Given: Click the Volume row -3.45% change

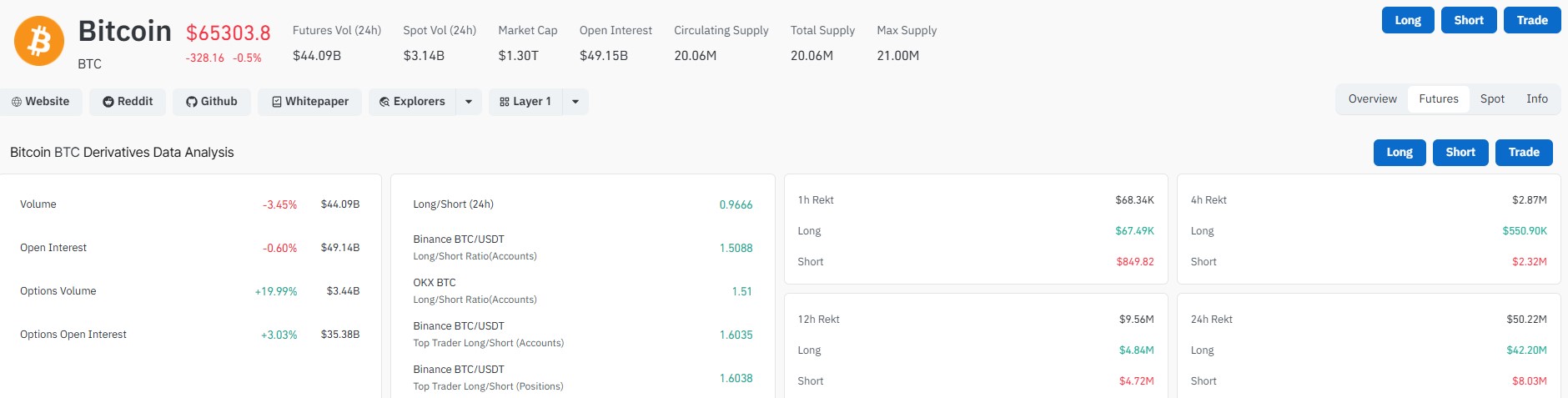Looking at the screenshot, I should point(279,204).
